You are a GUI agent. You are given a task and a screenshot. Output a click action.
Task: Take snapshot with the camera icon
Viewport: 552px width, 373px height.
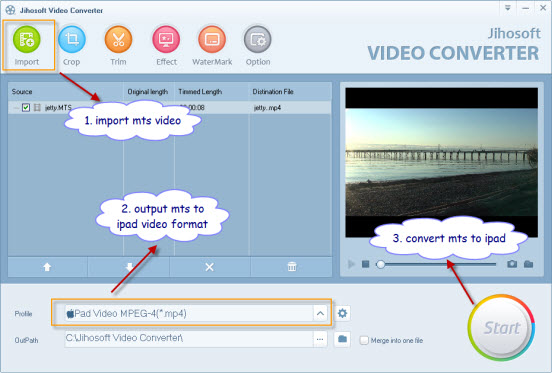(512, 264)
